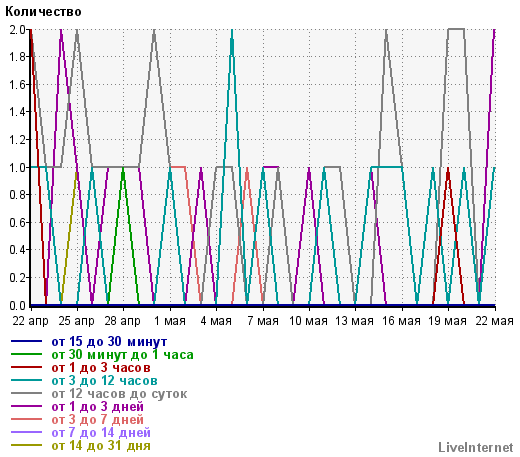The width and height of the screenshot is (520, 457).
Task: Click the 'Количество' chart title
Action: (x=43, y=12)
